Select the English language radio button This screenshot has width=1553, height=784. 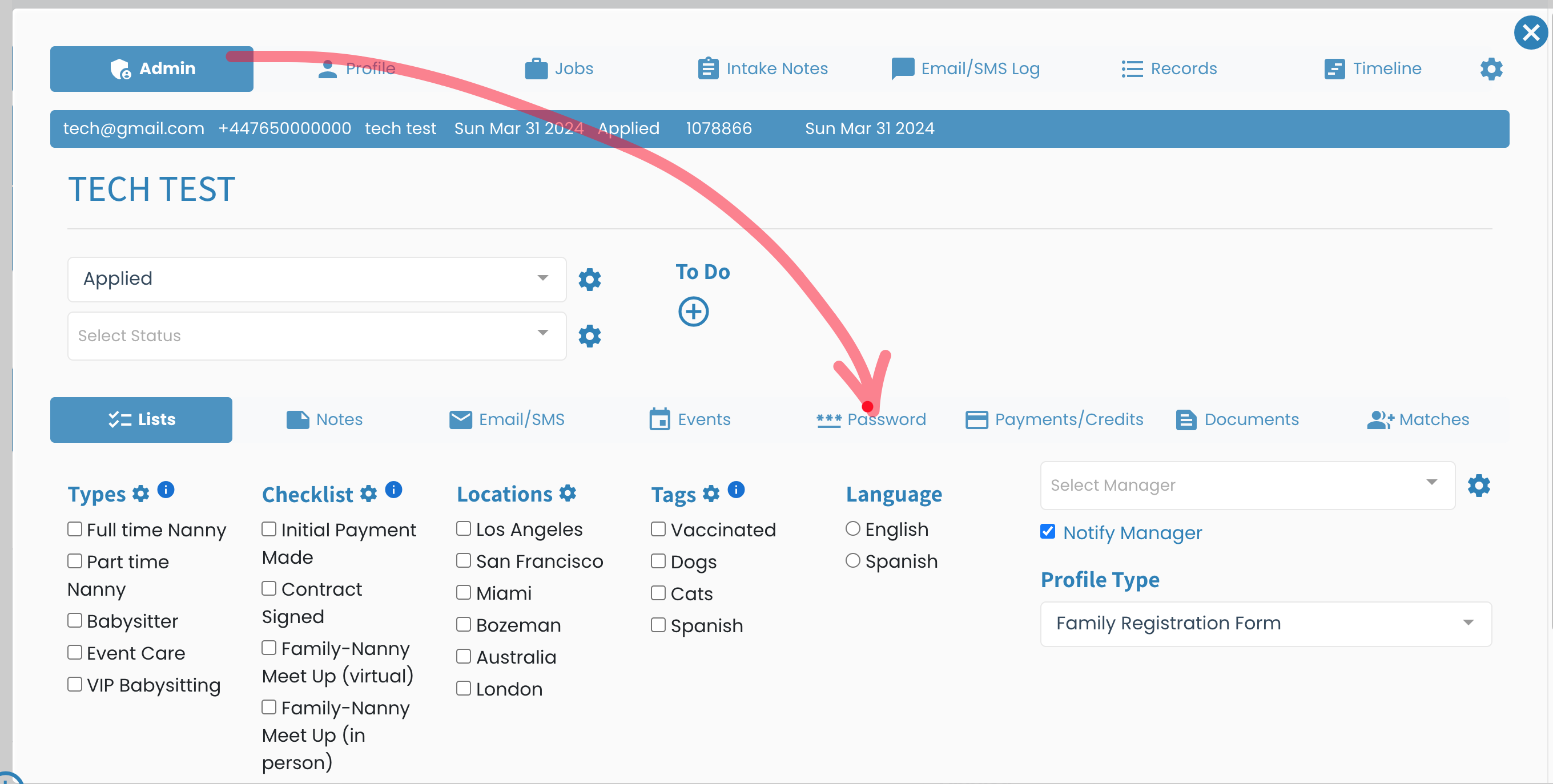[852, 528]
